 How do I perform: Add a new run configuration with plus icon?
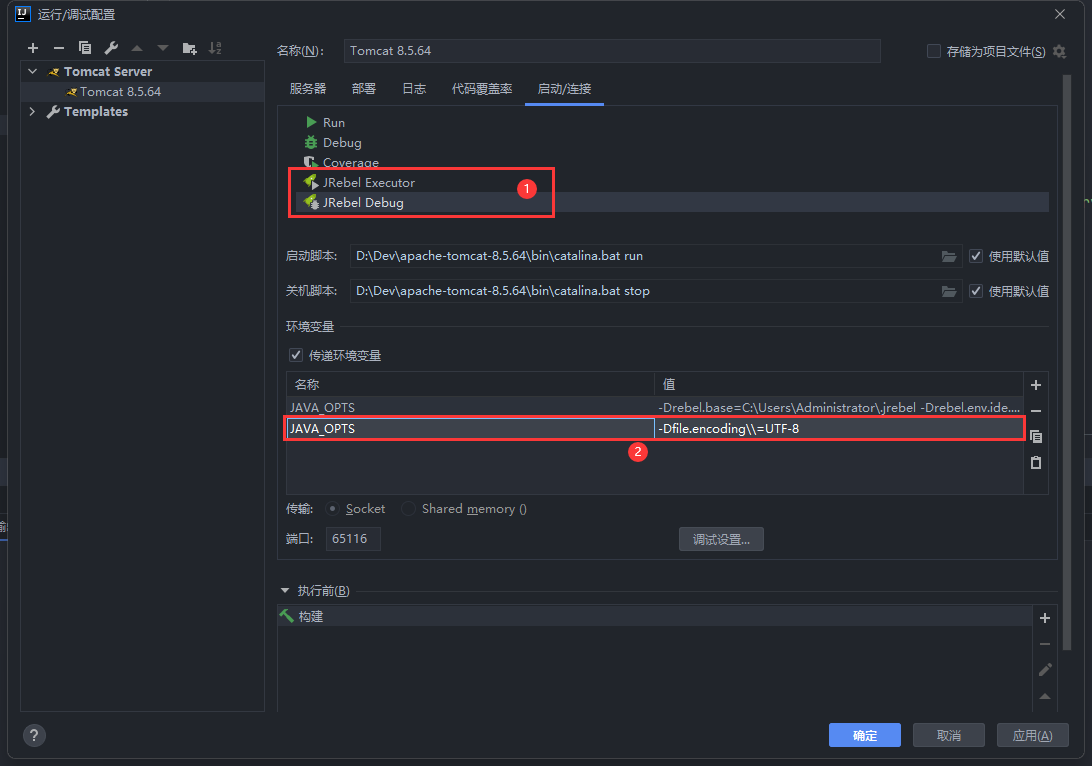coord(33,48)
